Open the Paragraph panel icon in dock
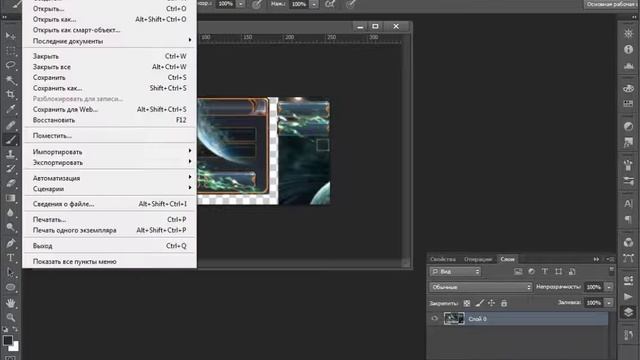The width and height of the screenshot is (640, 360). tap(628, 220)
